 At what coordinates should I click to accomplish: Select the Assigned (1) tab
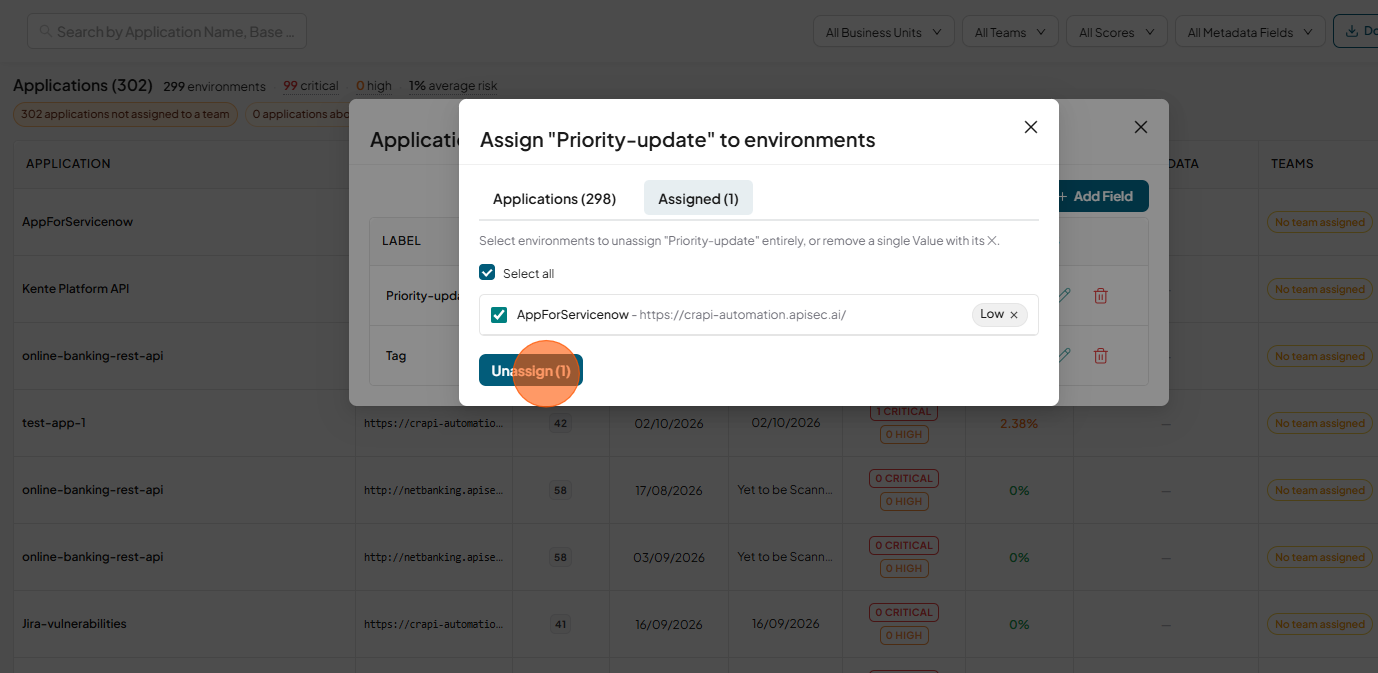pos(698,199)
